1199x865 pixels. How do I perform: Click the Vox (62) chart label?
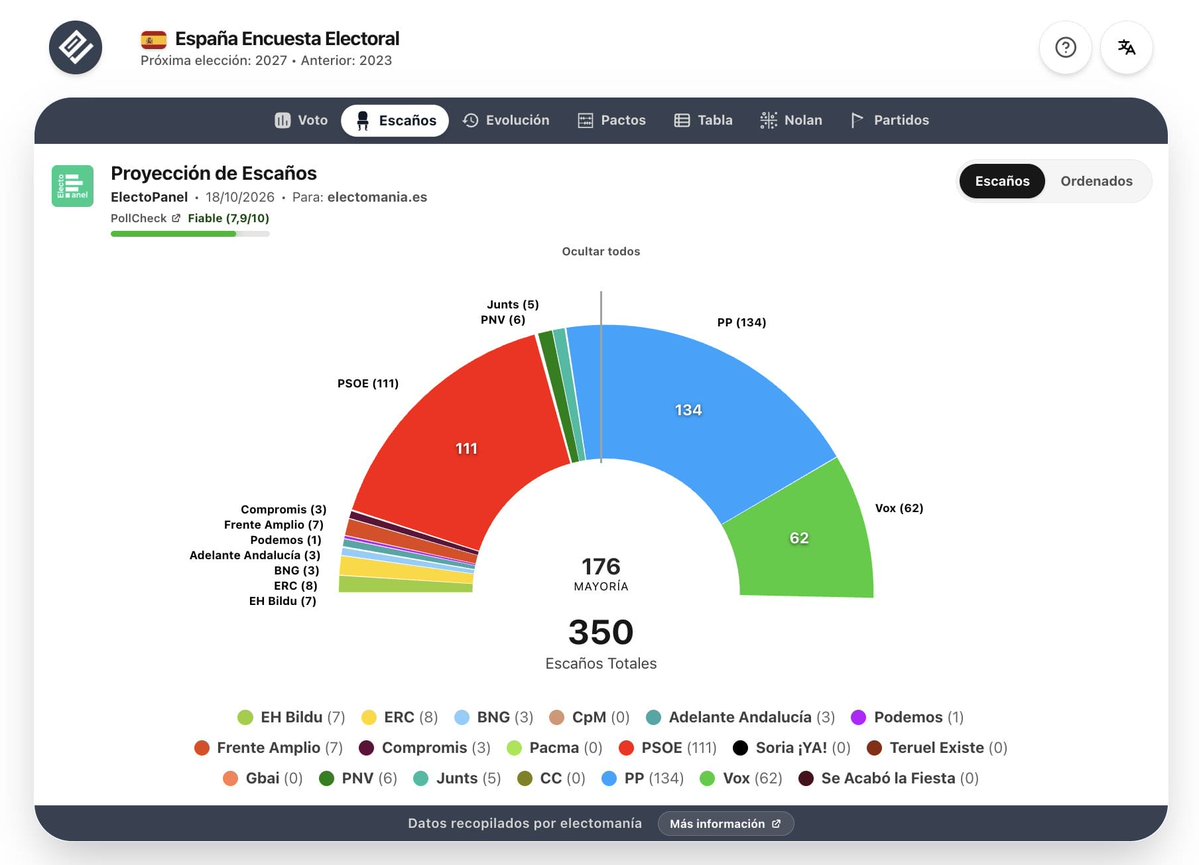click(899, 508)
